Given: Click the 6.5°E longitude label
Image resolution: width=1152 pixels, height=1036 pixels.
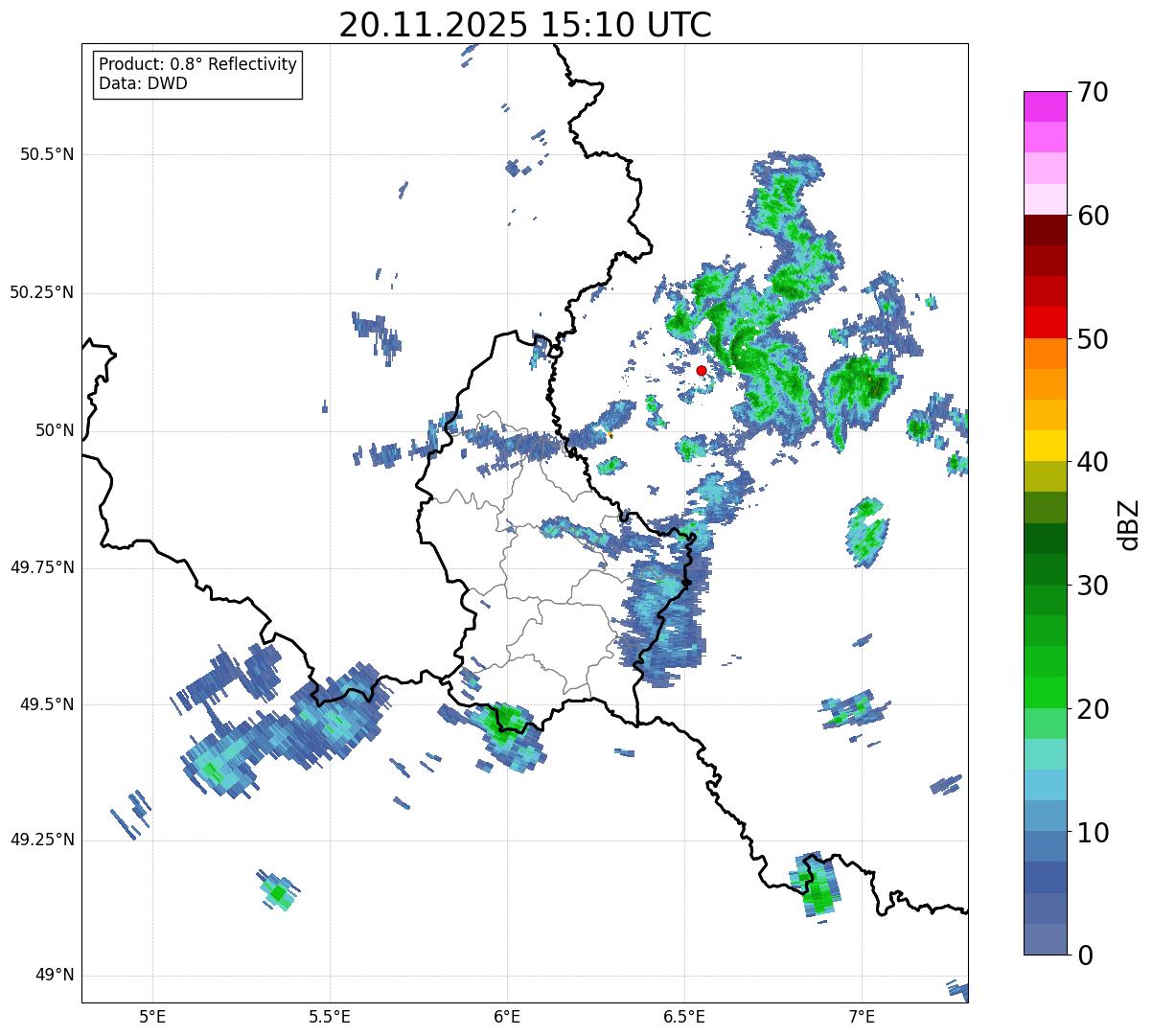Looking at the screenshot, I should 684,1016.
